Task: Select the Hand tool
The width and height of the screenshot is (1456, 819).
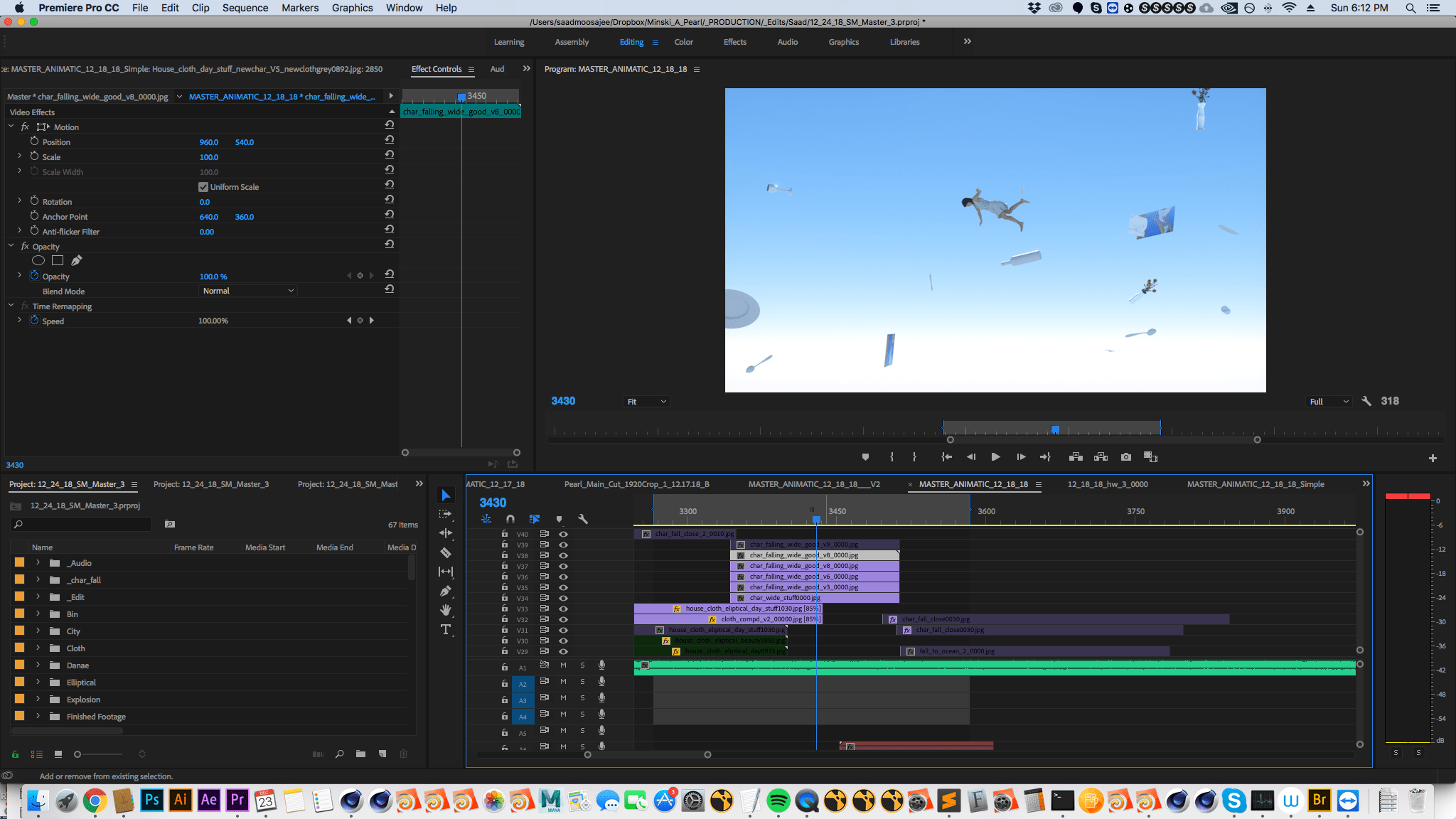Action: (x=446, y=610)
